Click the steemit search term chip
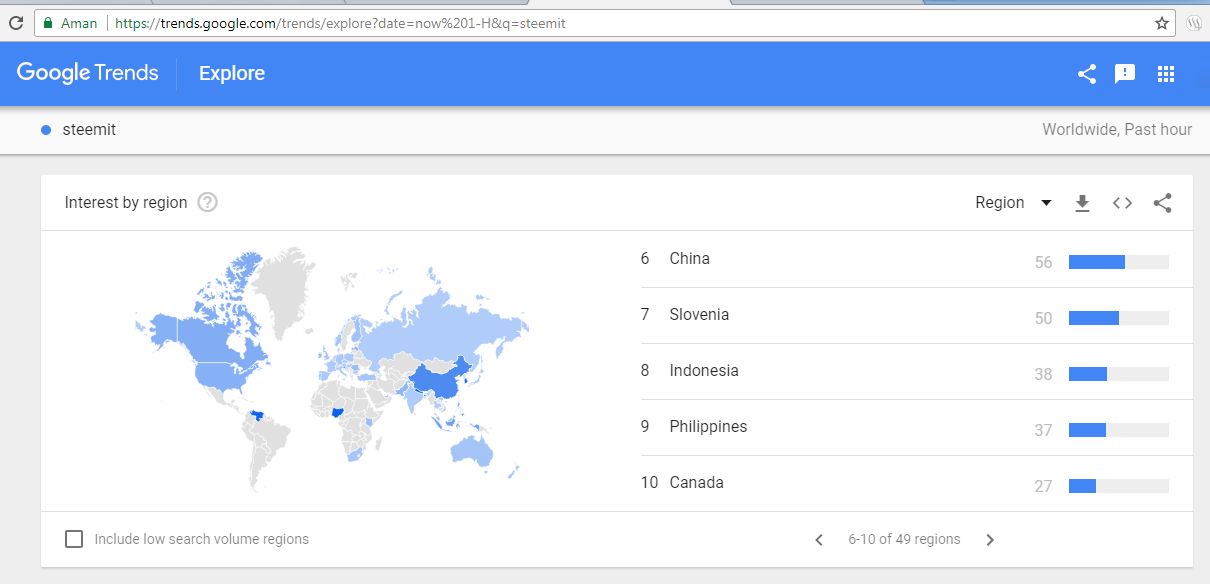This screenshot has width=1210, height=584. (x=88, y=129)
